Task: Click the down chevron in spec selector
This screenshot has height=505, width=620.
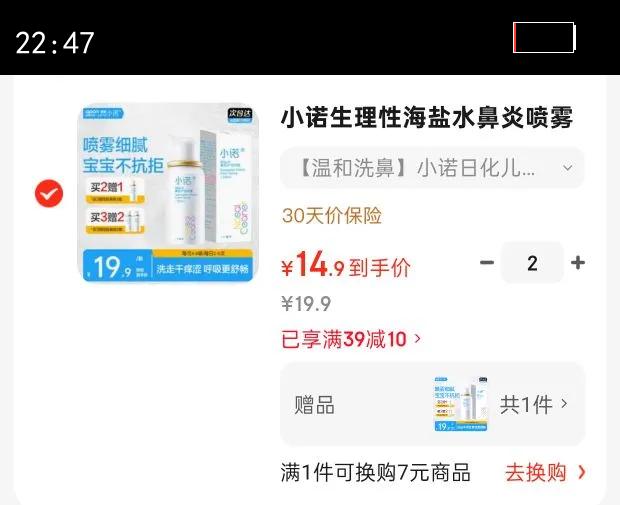Action: [x=567, y=168]
